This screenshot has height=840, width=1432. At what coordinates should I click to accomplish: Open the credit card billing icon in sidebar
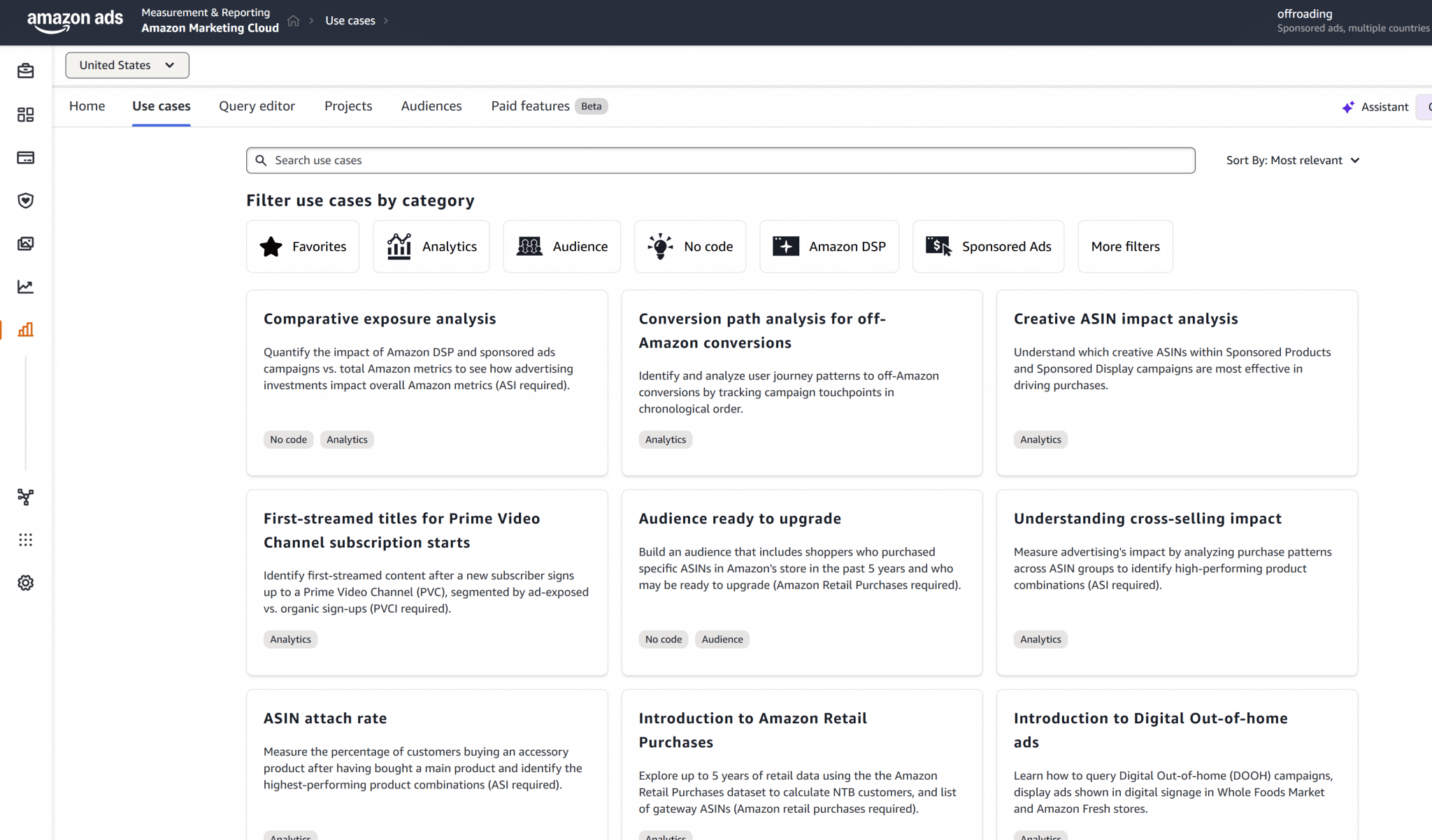(26, 158)
